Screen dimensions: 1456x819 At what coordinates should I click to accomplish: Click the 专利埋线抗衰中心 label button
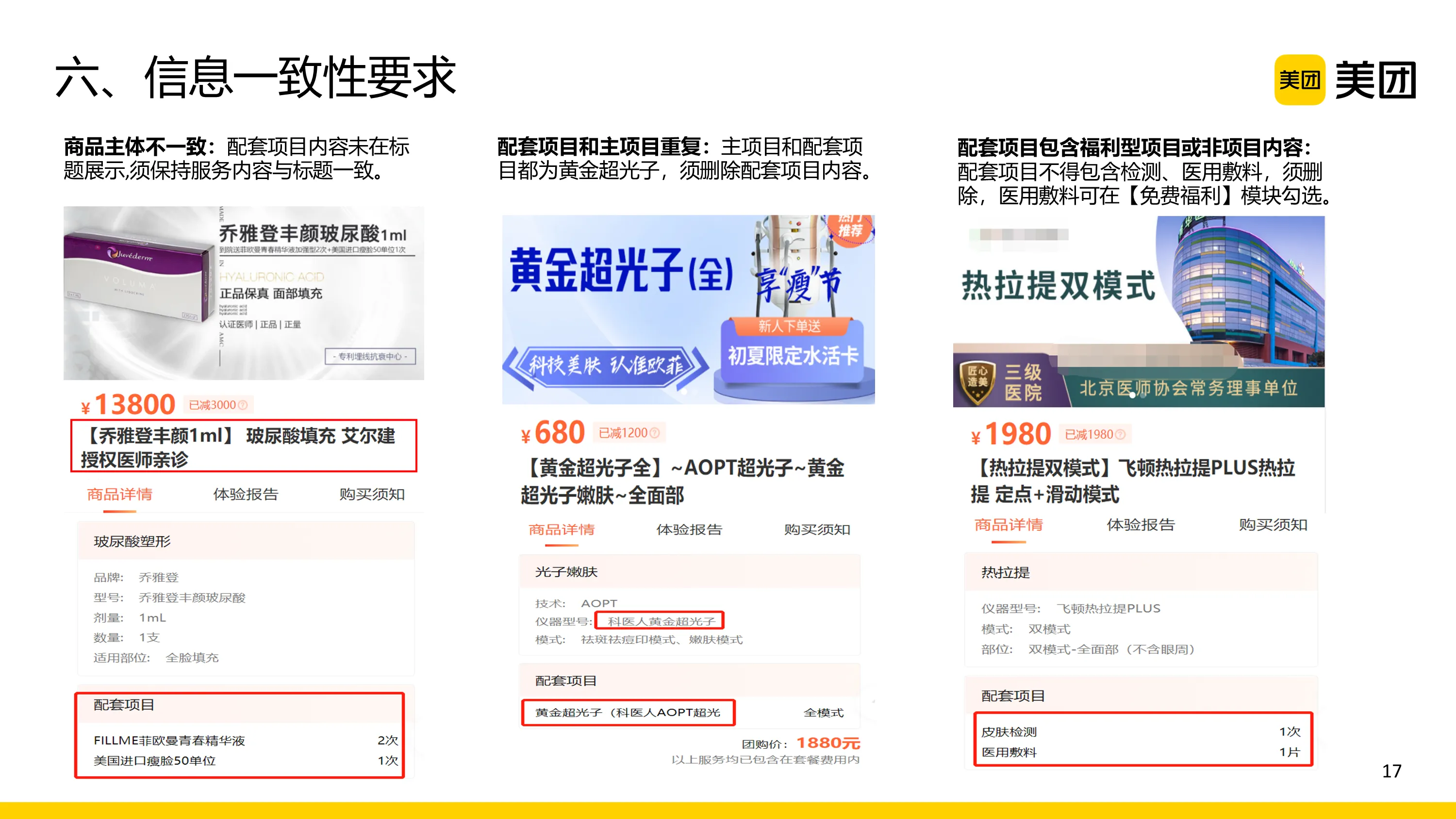tap(370, 357)
